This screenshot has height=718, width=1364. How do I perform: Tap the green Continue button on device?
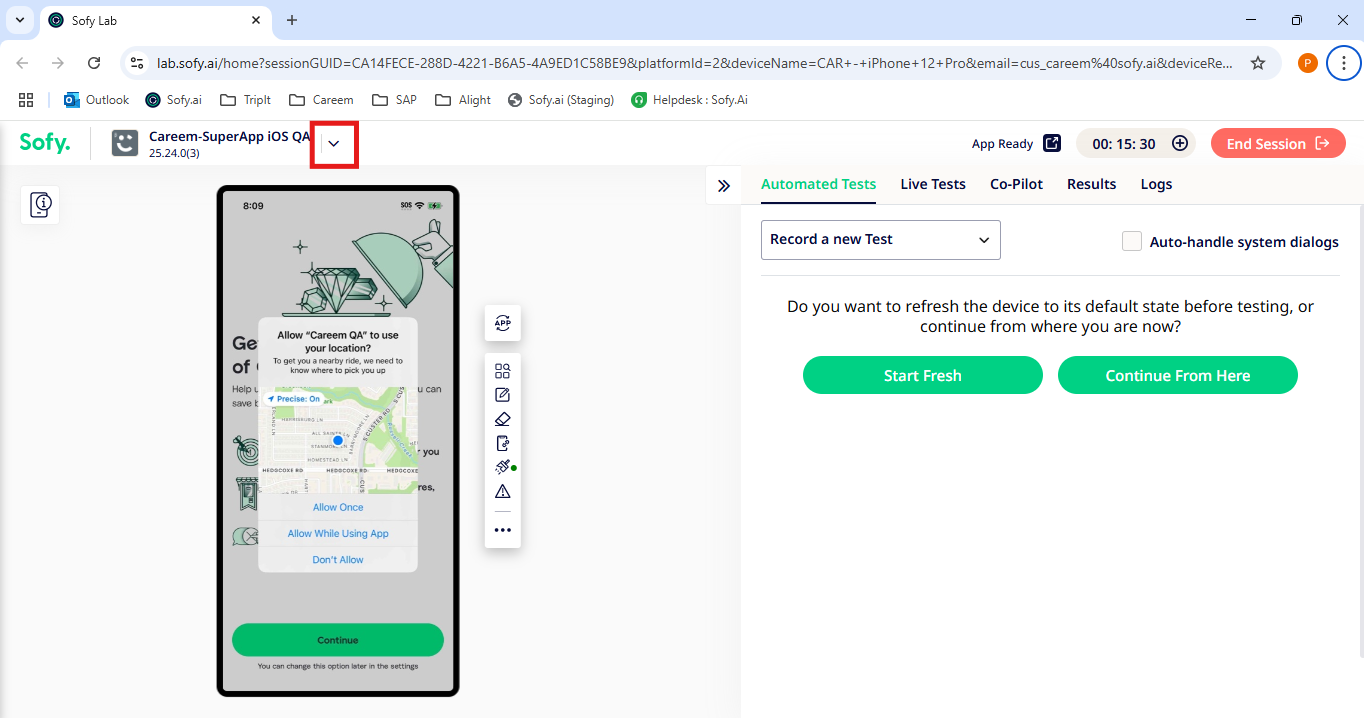tap(338, 640)
